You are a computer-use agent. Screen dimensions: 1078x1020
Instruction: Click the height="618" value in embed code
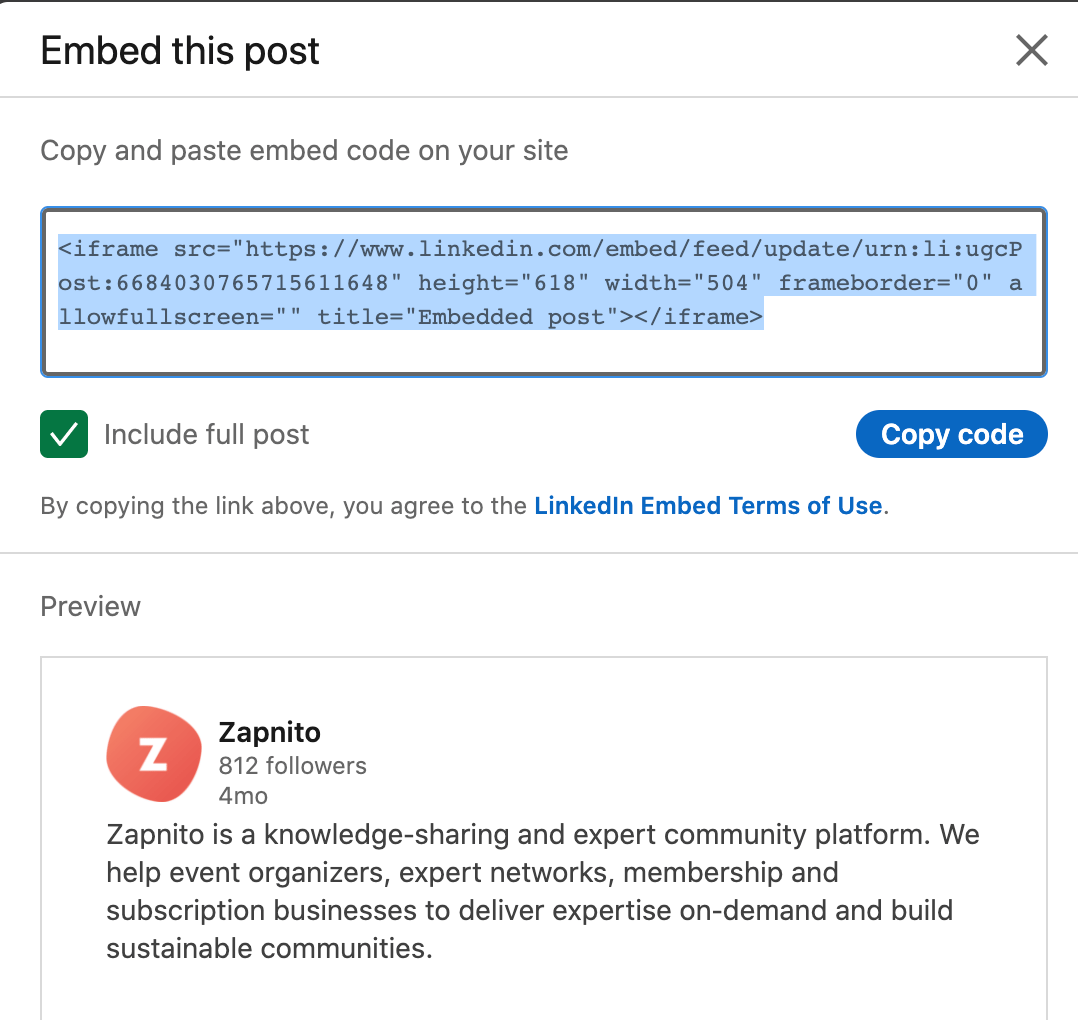tap(497, 283)
